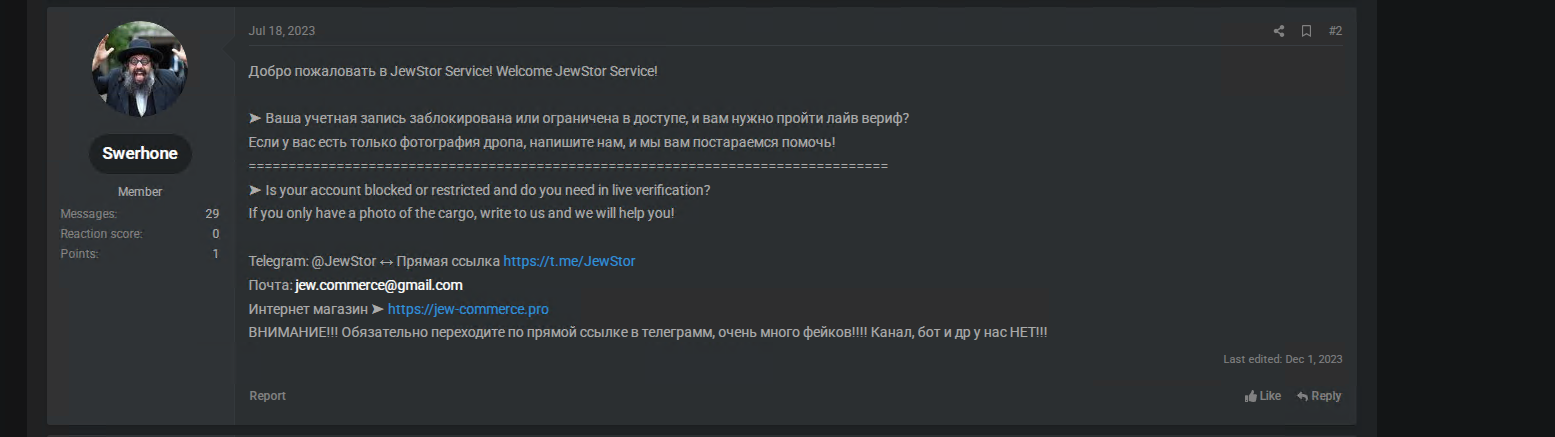Click the share icon on the post
The image size is (1555, 437).
1278,31
